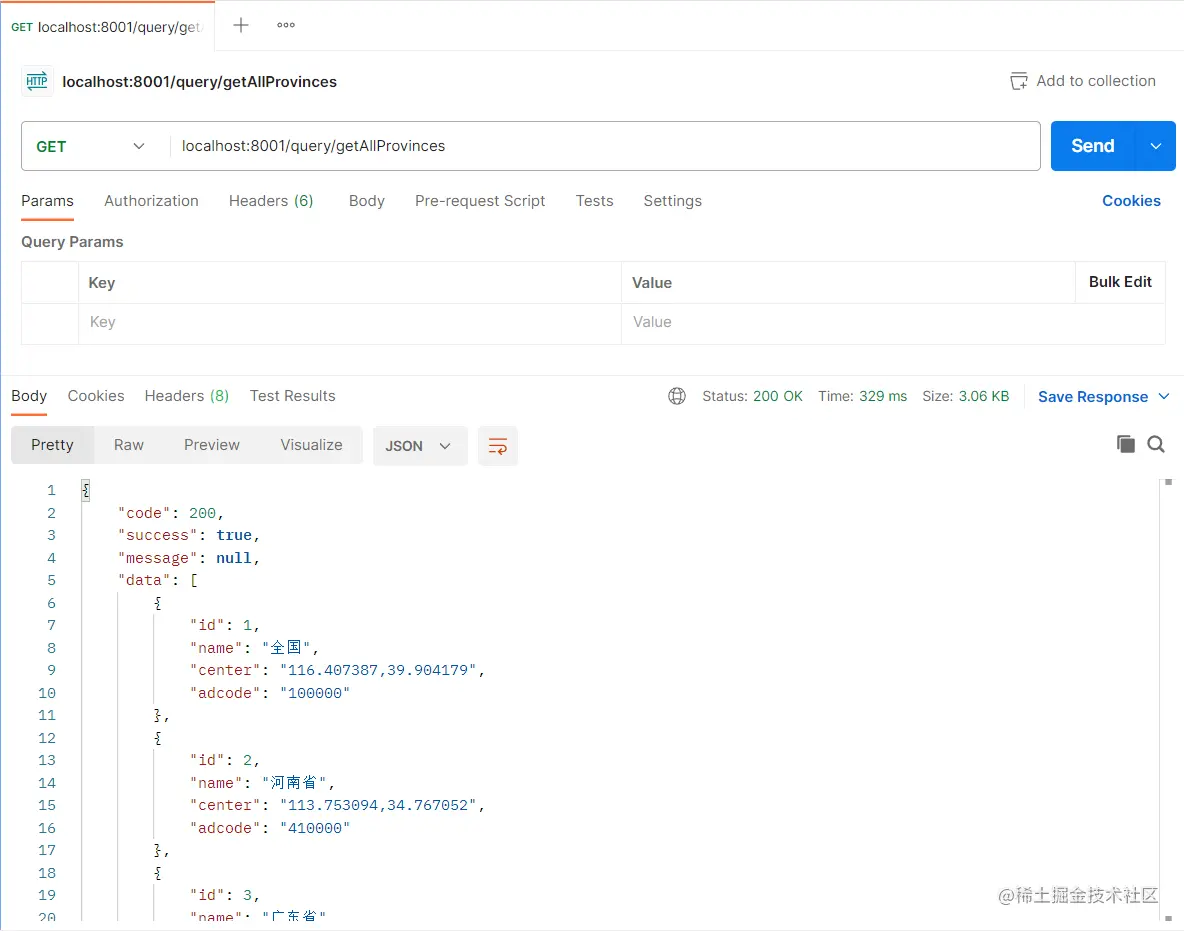Select the response Body tab

click(29, 396)
